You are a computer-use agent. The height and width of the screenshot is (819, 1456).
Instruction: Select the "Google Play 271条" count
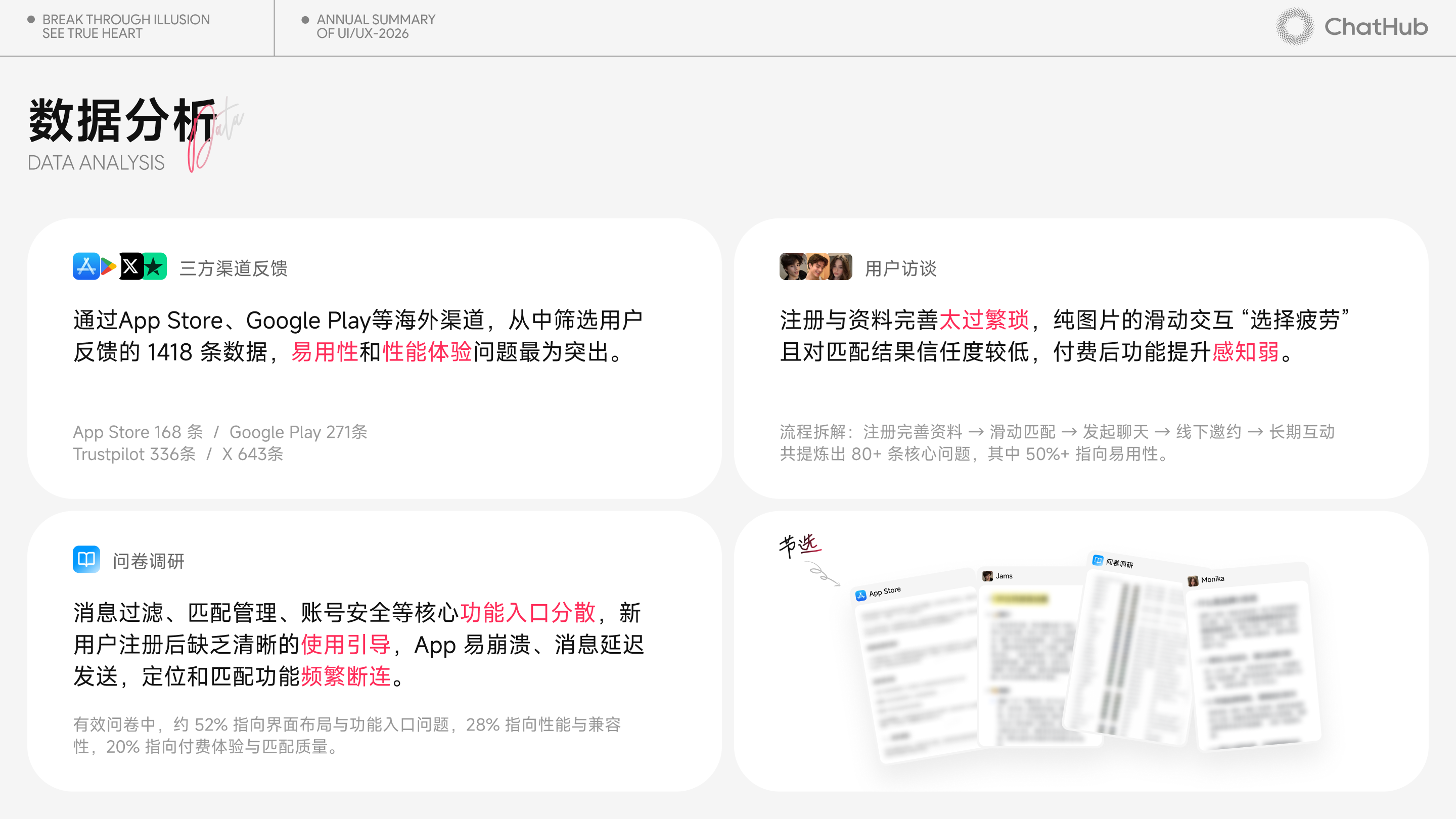click(298, 432)
